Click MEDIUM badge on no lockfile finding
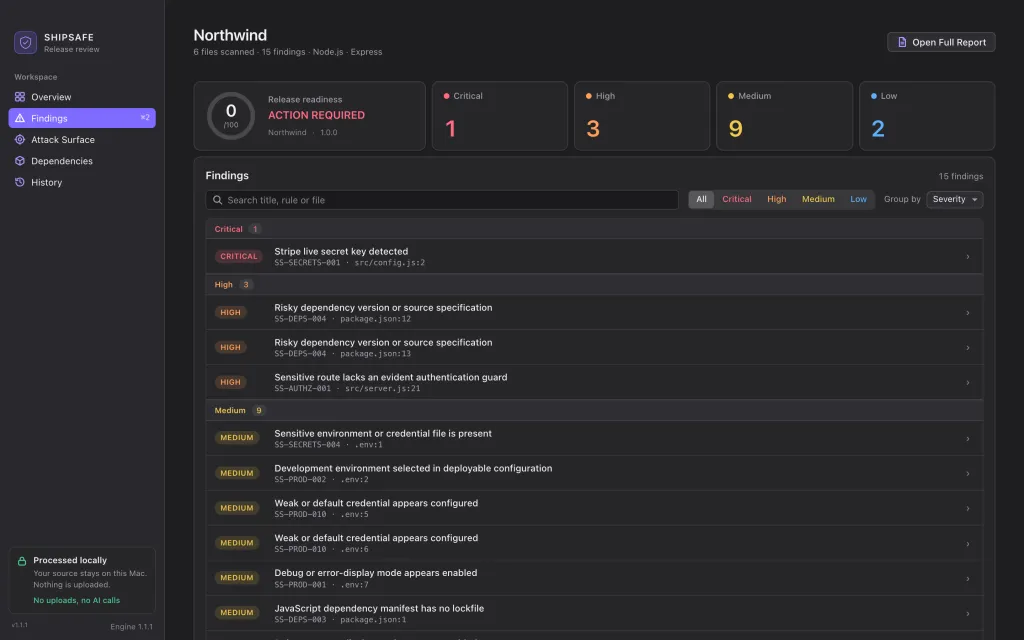1024x640 pixels. 236,613
